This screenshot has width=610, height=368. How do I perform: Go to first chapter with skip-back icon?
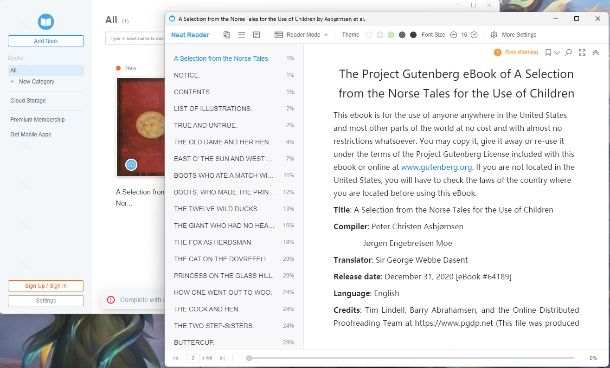tap(175, 358)
